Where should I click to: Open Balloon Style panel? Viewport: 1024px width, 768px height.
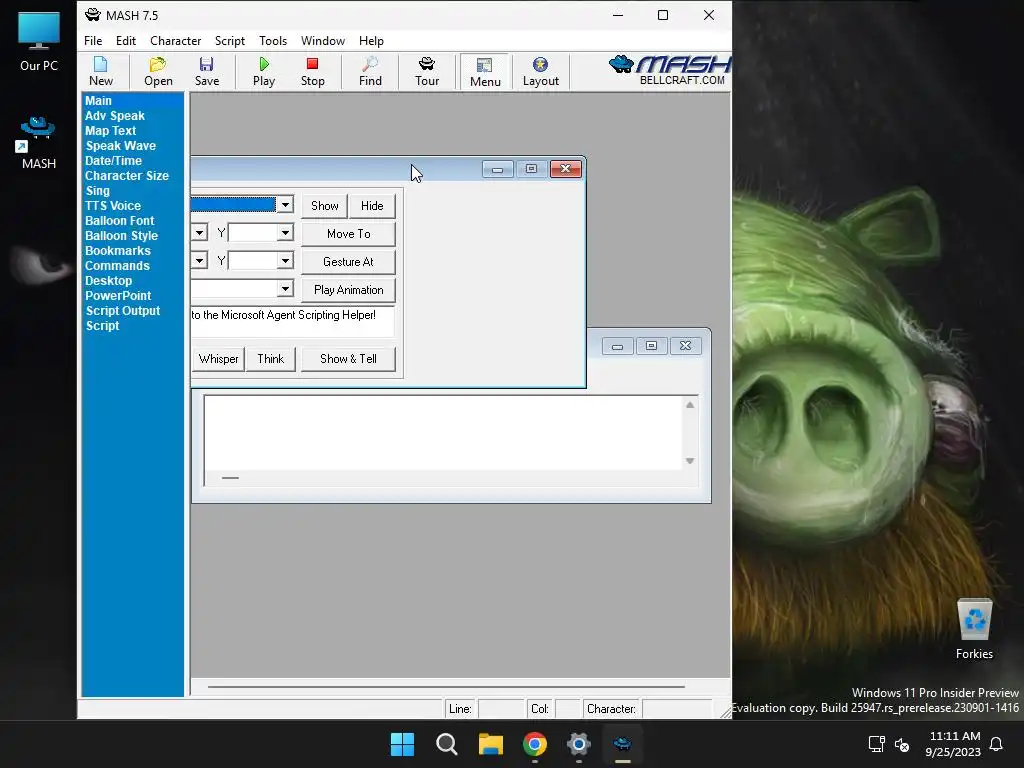click(x=121, y=236)
